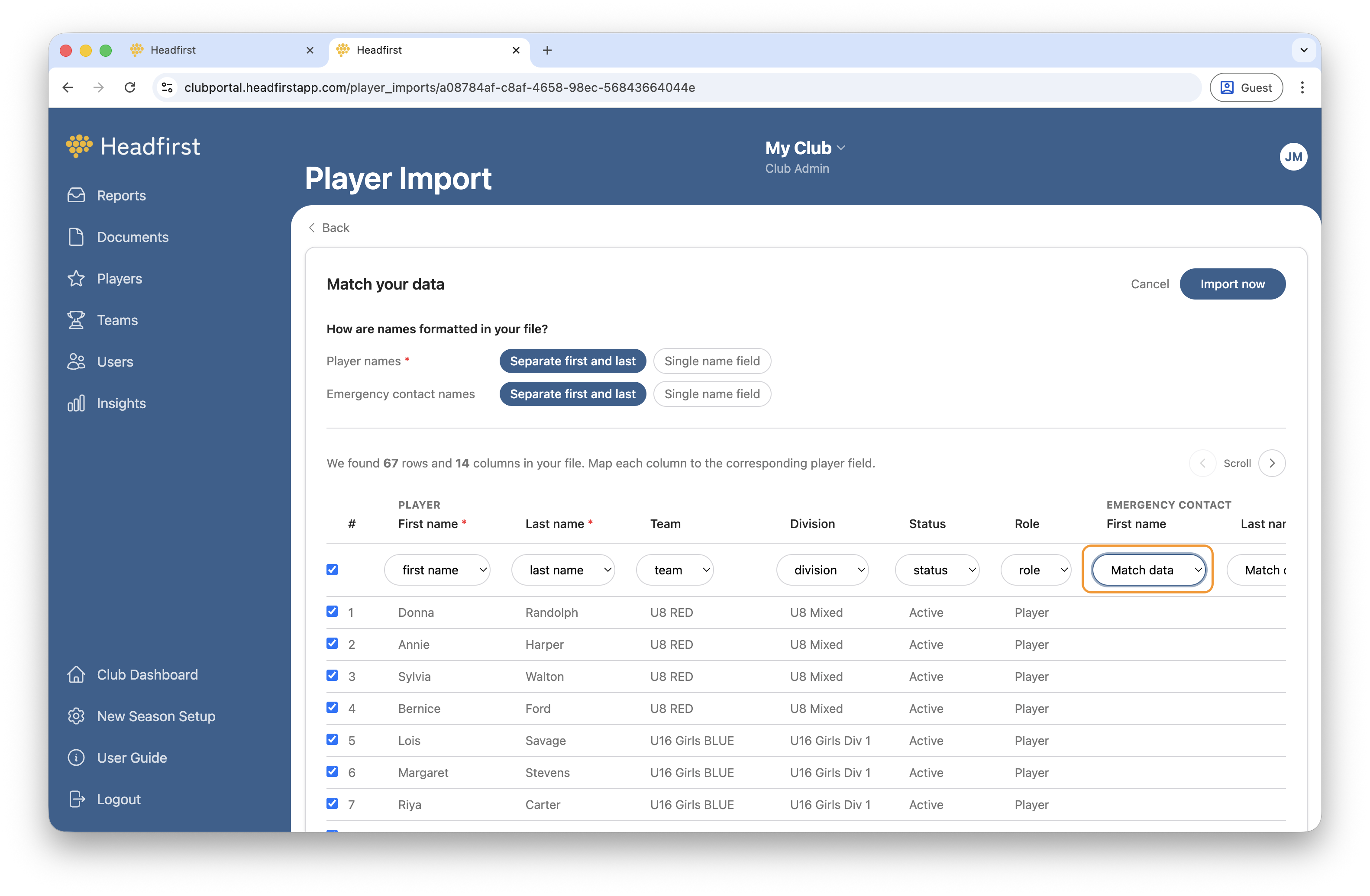The image size is (1370, 896).
Task: Go to Users in the sidebar
Action: click(x=115, y=361)
